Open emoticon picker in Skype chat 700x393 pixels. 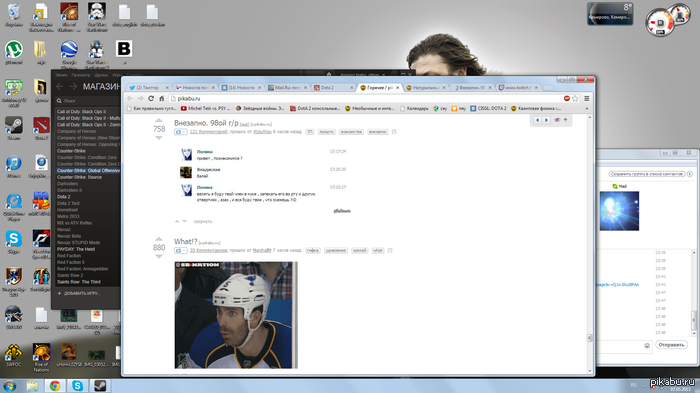(647, 345)
